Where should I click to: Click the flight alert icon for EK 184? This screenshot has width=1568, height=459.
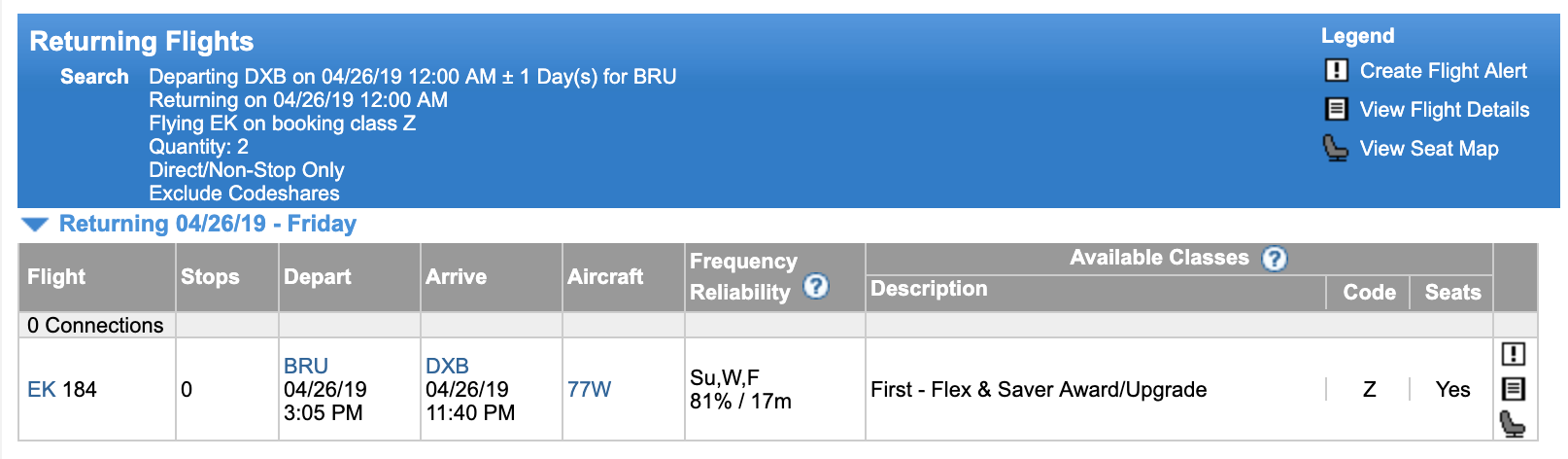click(x=1513, y=354)
